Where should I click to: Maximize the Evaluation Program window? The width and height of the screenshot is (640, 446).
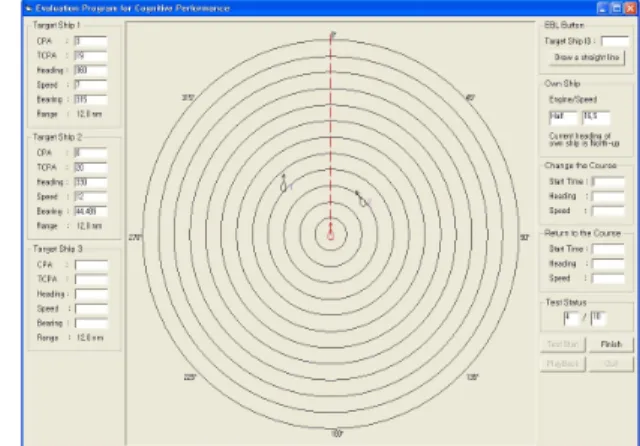616,8
